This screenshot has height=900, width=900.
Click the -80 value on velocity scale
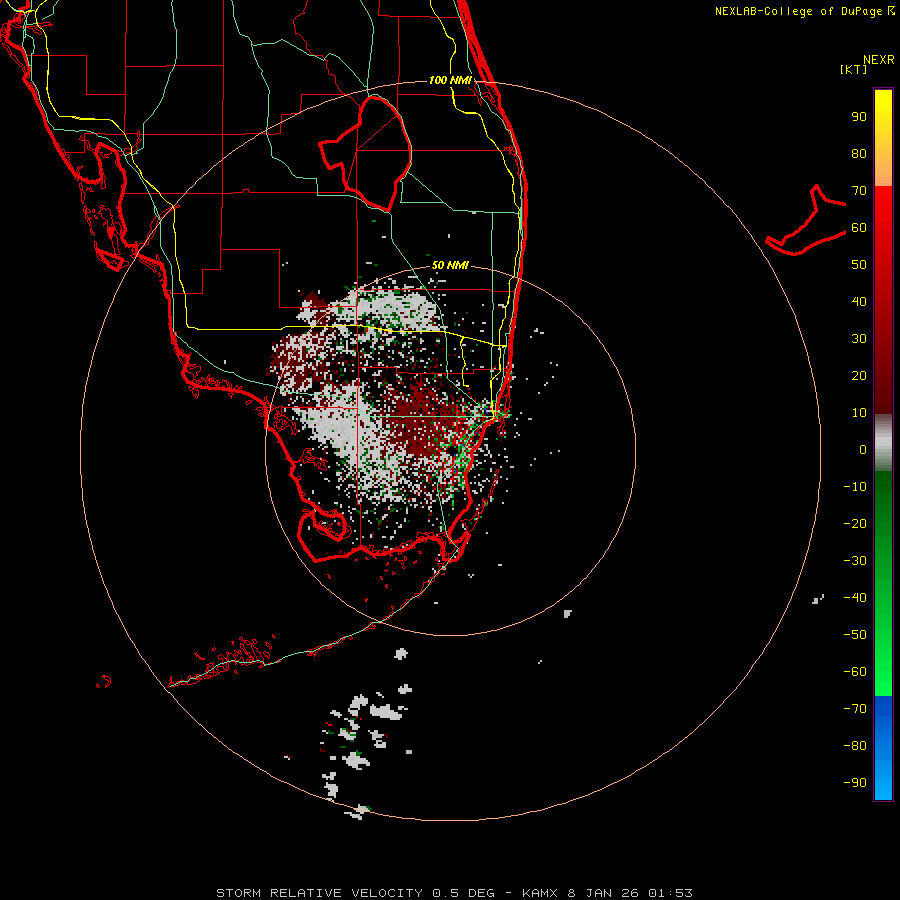tap(855, 746)
